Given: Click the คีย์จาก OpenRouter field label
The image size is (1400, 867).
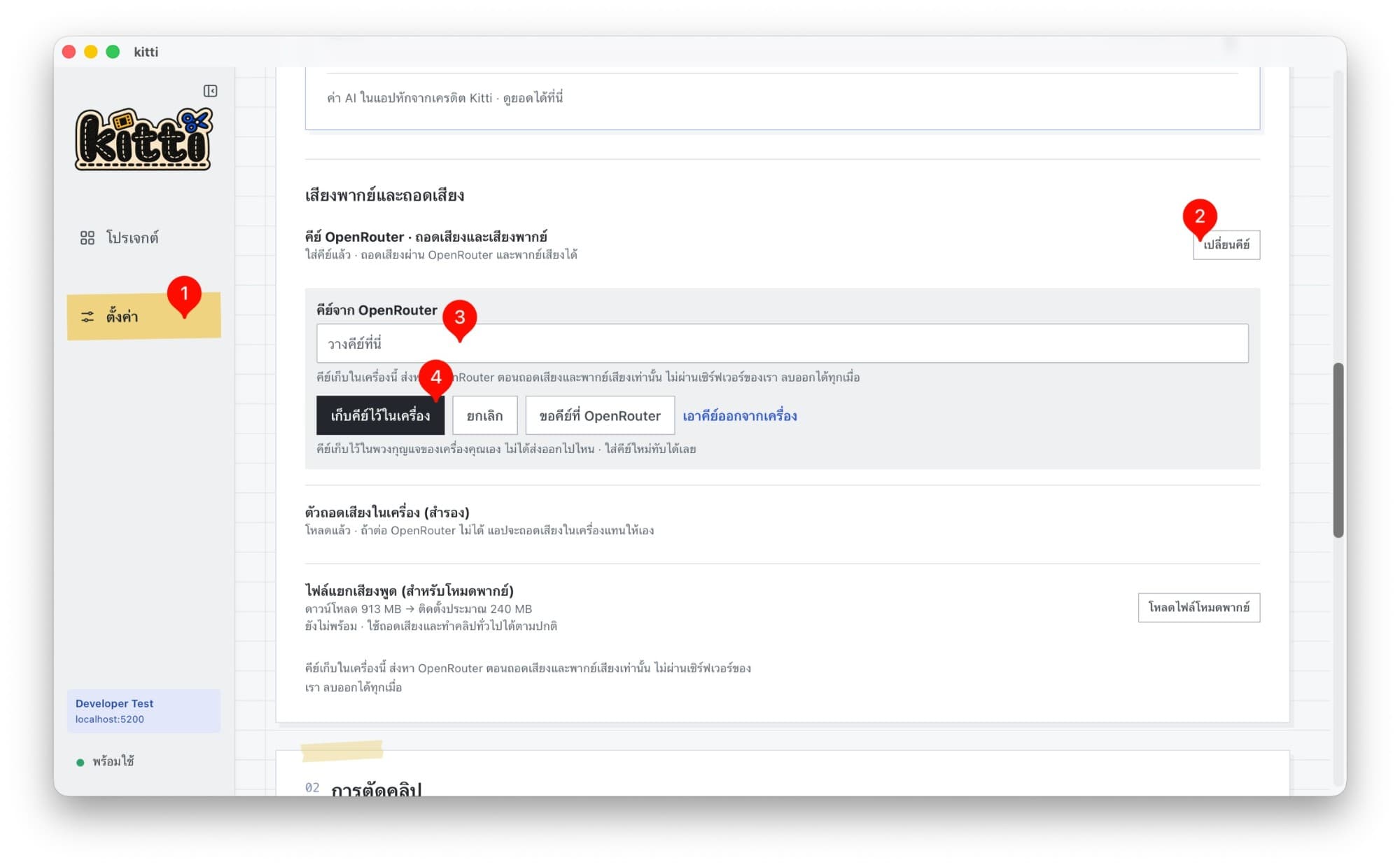Looking at the screenshot, I should pos(377,310).
